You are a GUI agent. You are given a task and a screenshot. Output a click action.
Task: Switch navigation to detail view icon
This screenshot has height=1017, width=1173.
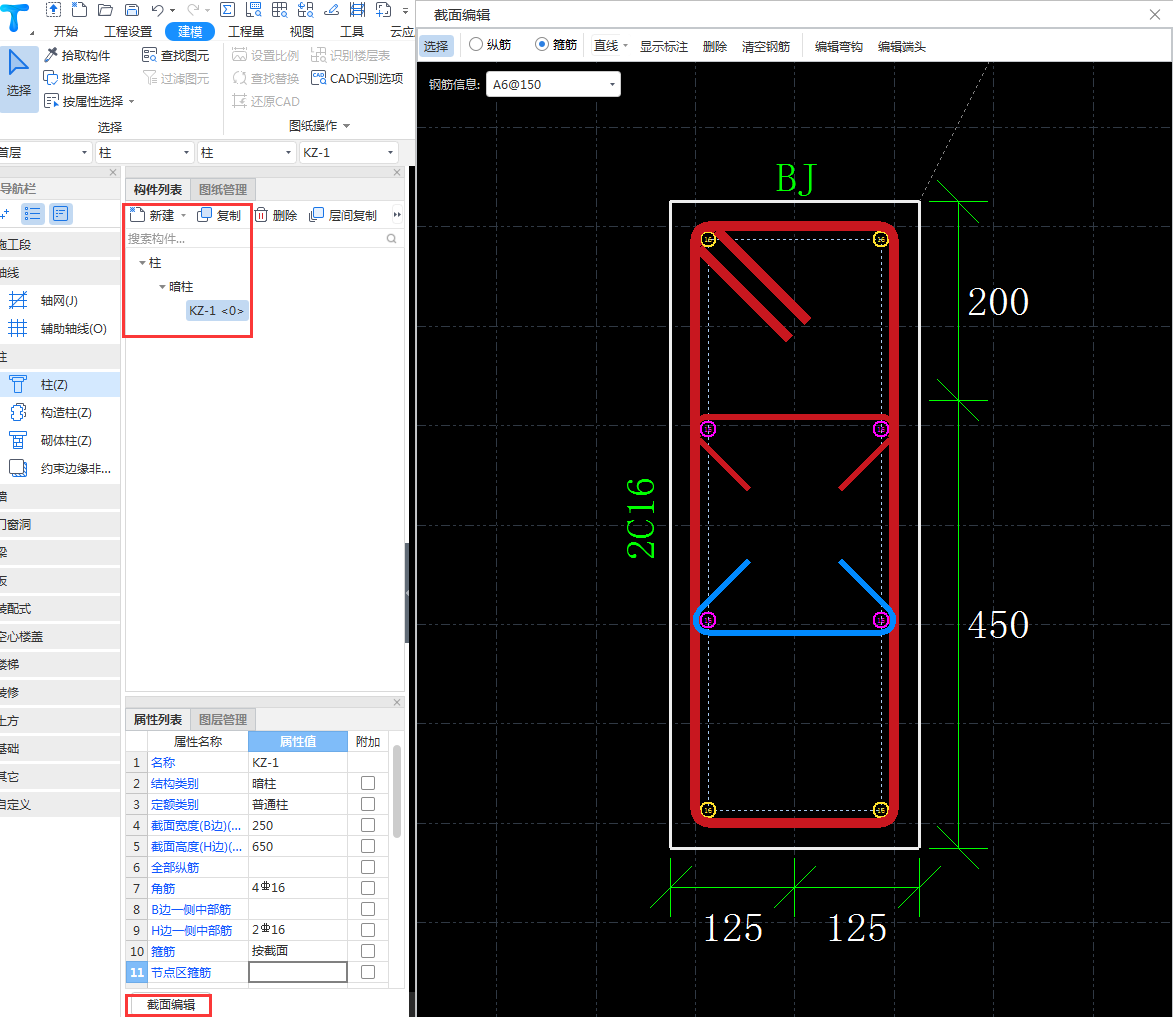(61, 214)
